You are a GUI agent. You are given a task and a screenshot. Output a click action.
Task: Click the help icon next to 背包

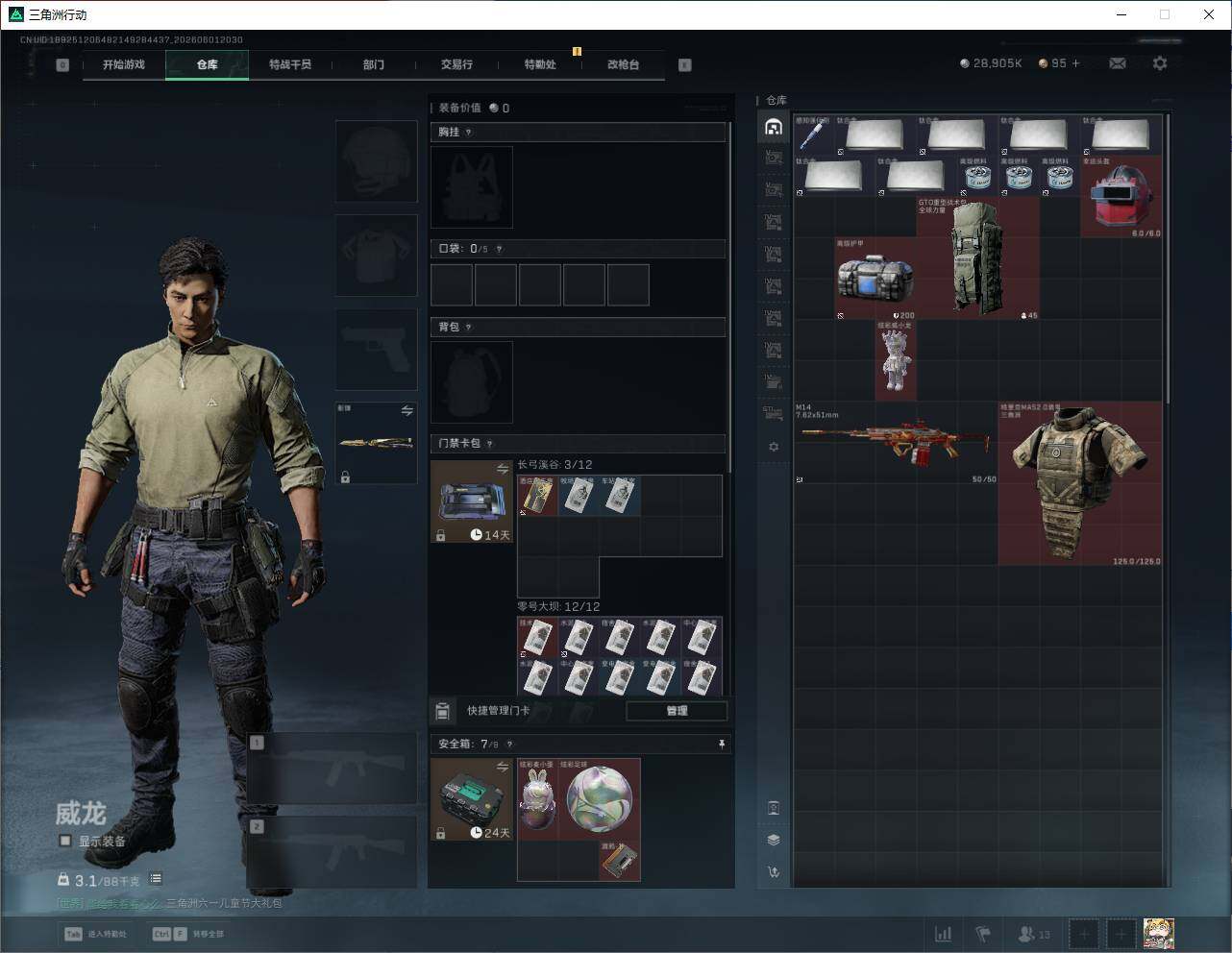469,328
